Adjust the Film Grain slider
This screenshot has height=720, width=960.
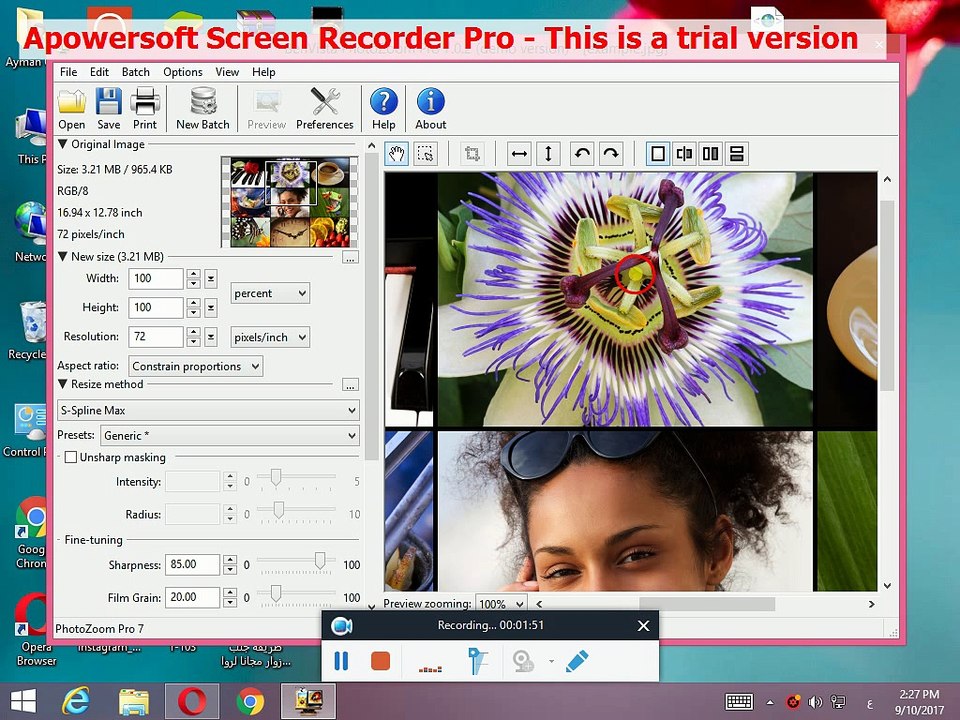276,593
